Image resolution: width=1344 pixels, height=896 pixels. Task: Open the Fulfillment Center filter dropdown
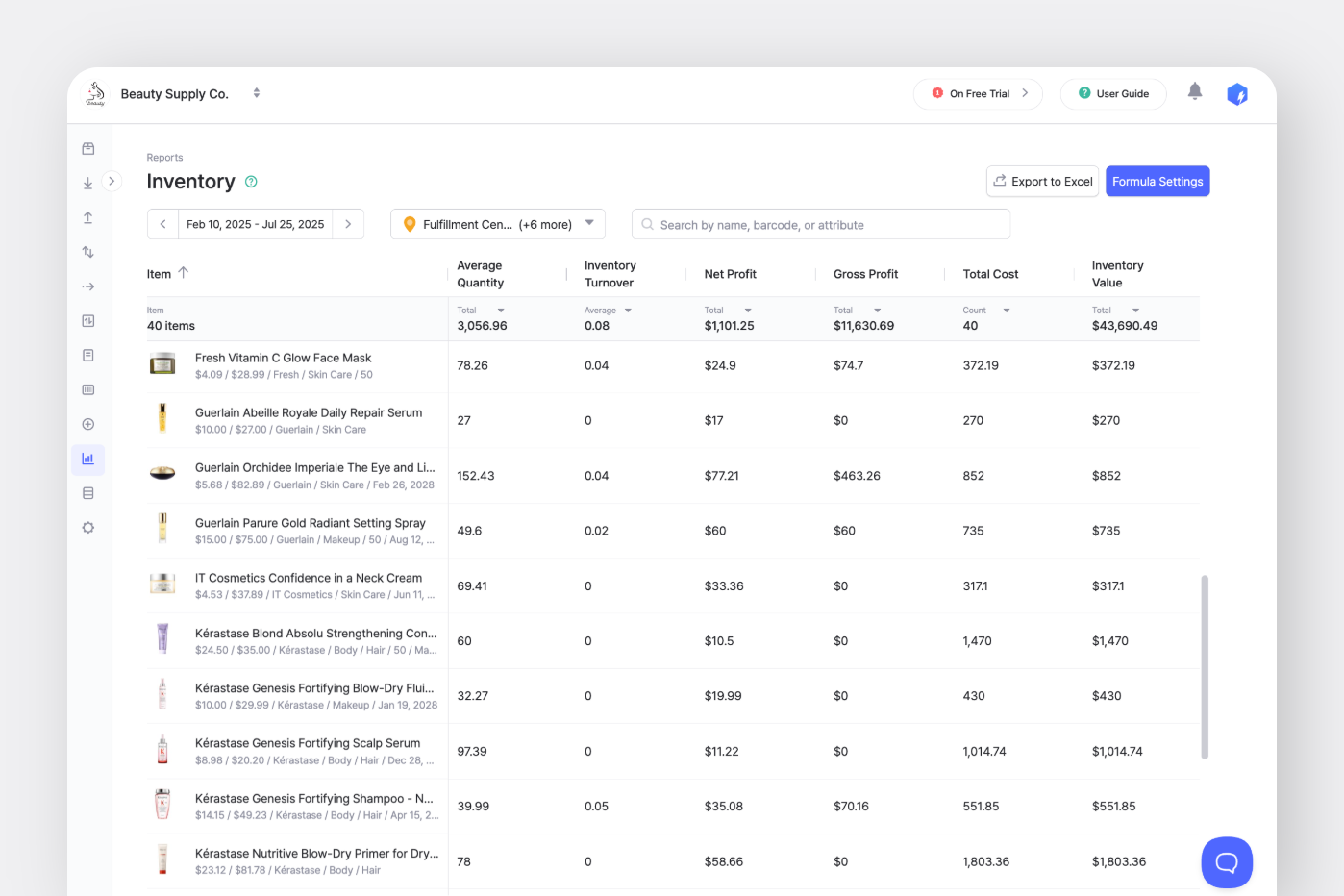[497, 223]
